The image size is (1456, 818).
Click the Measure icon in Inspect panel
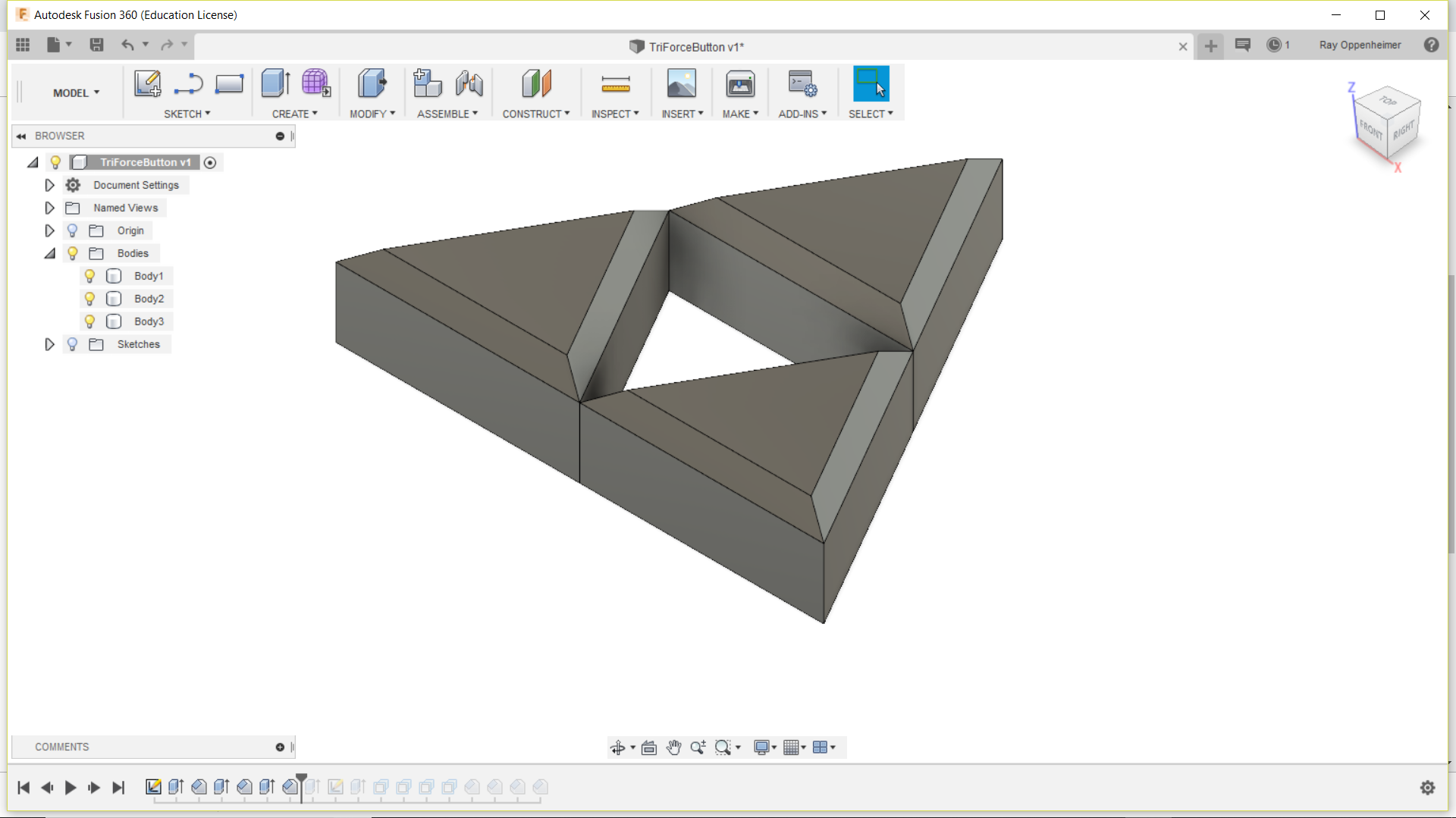tap(615, 83)
